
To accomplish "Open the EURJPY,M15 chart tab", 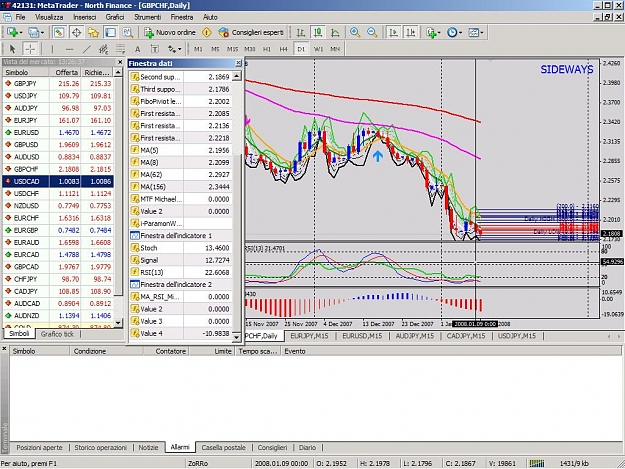I will coord(309,336).
